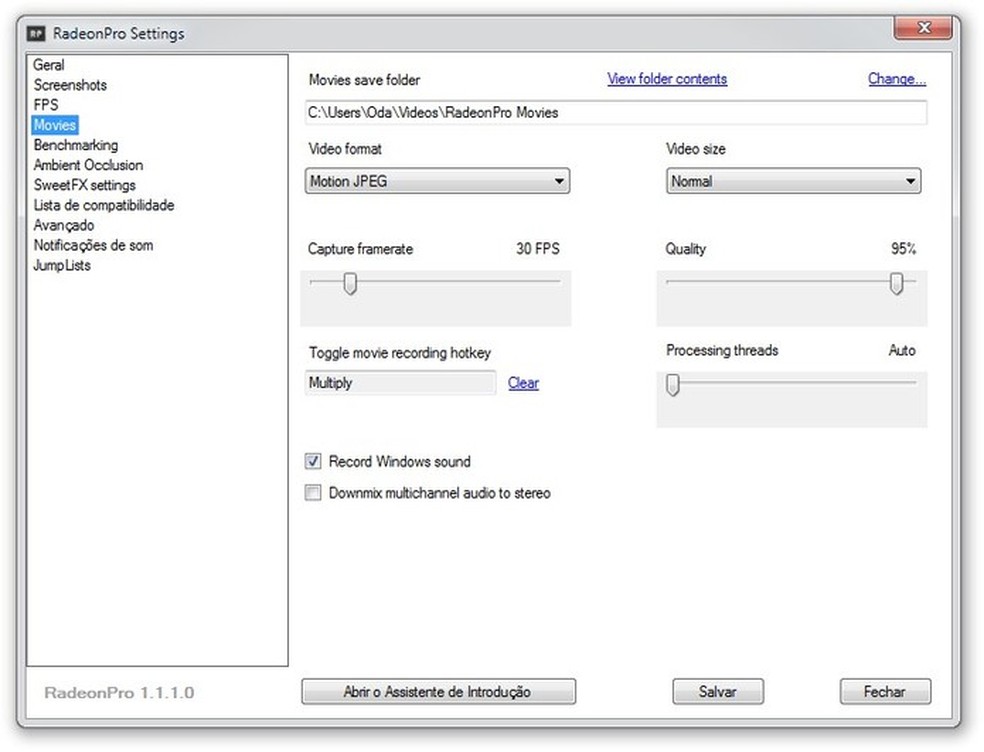
Task: Click Change to pick another save folder
Action: click(x=895, y=79)
